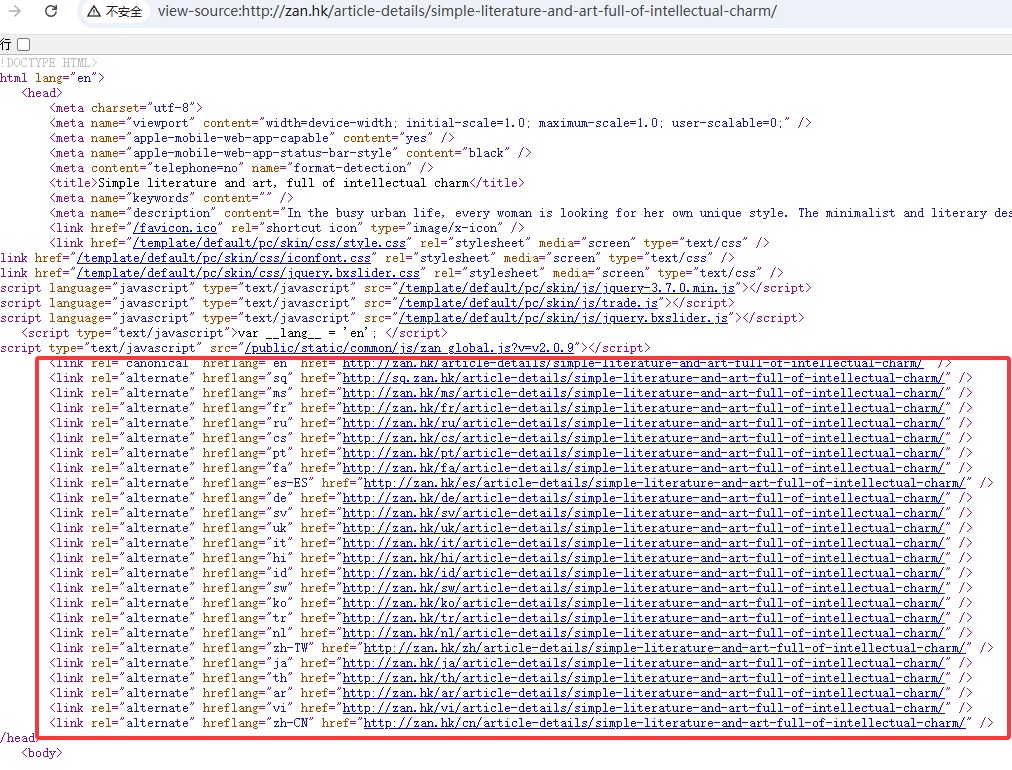Open the trade.js script link
Screen dimensions: 1012x770
point(528,303)
